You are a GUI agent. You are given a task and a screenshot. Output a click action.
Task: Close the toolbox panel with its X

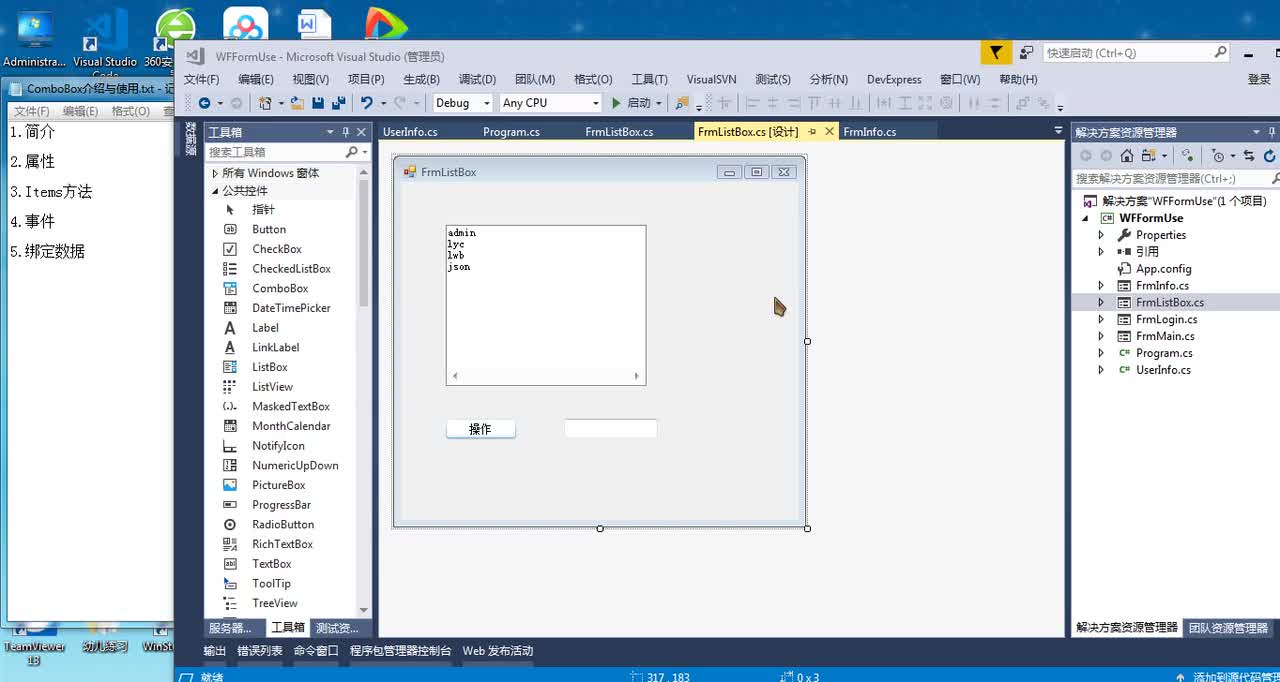tap(362, 132)
